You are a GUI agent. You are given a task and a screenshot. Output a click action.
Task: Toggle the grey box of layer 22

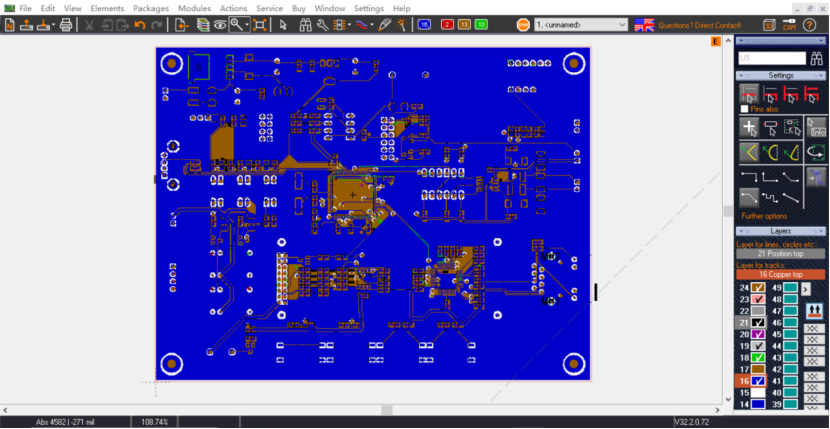point(759,311)
